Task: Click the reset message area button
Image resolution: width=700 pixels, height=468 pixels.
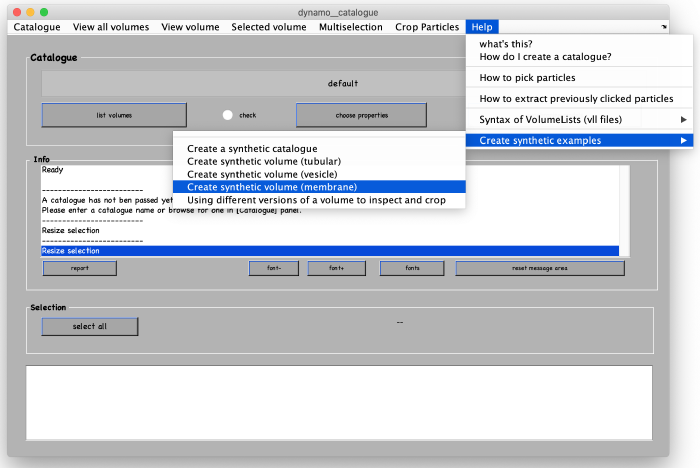Action: 540,268
